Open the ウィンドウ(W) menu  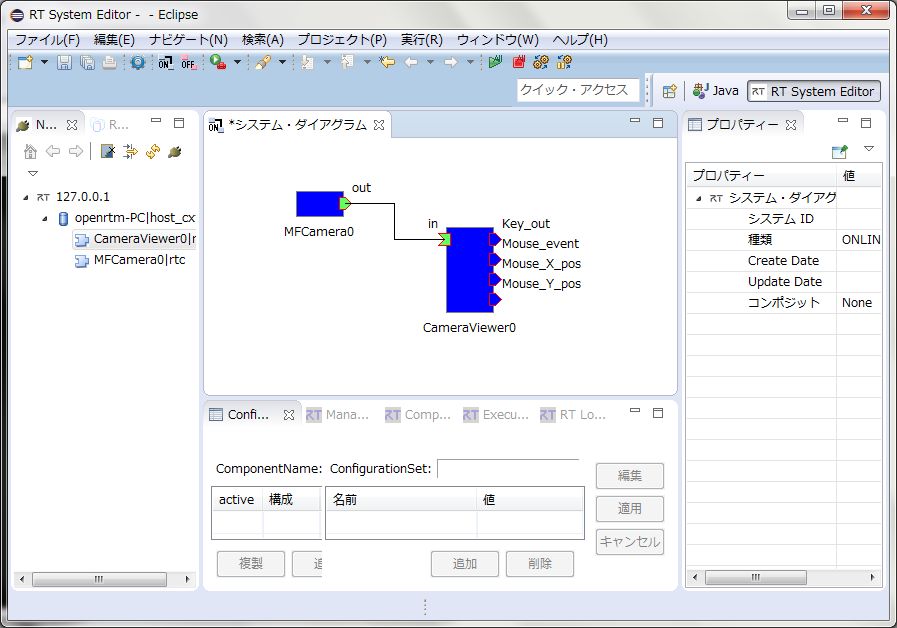[498, 39]
